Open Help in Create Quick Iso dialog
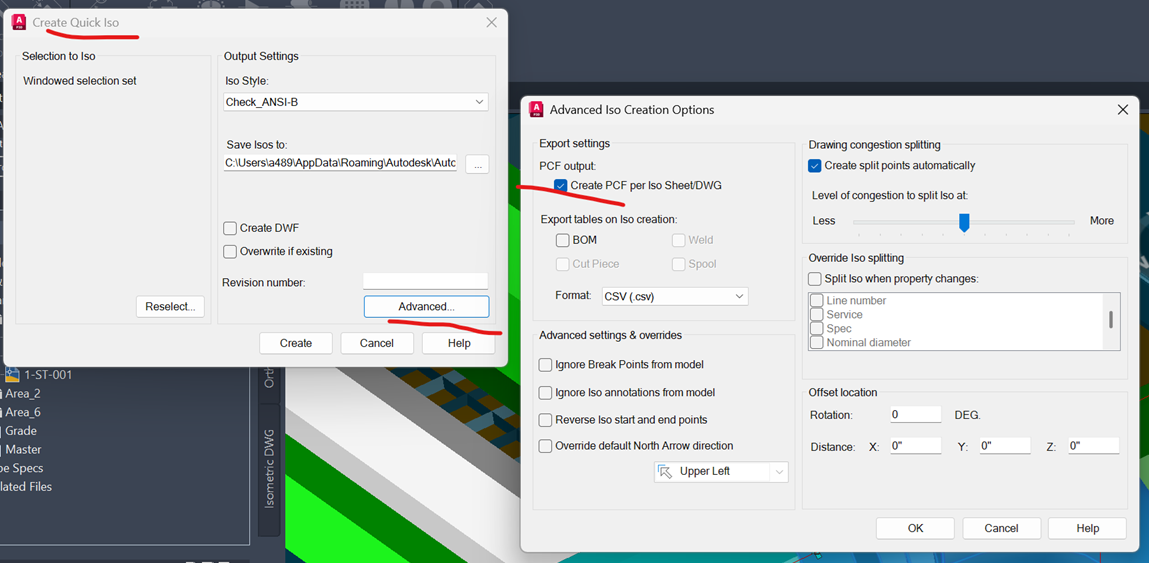The height and width of the screenshot is (563, 1149). (x=458, y=343)
